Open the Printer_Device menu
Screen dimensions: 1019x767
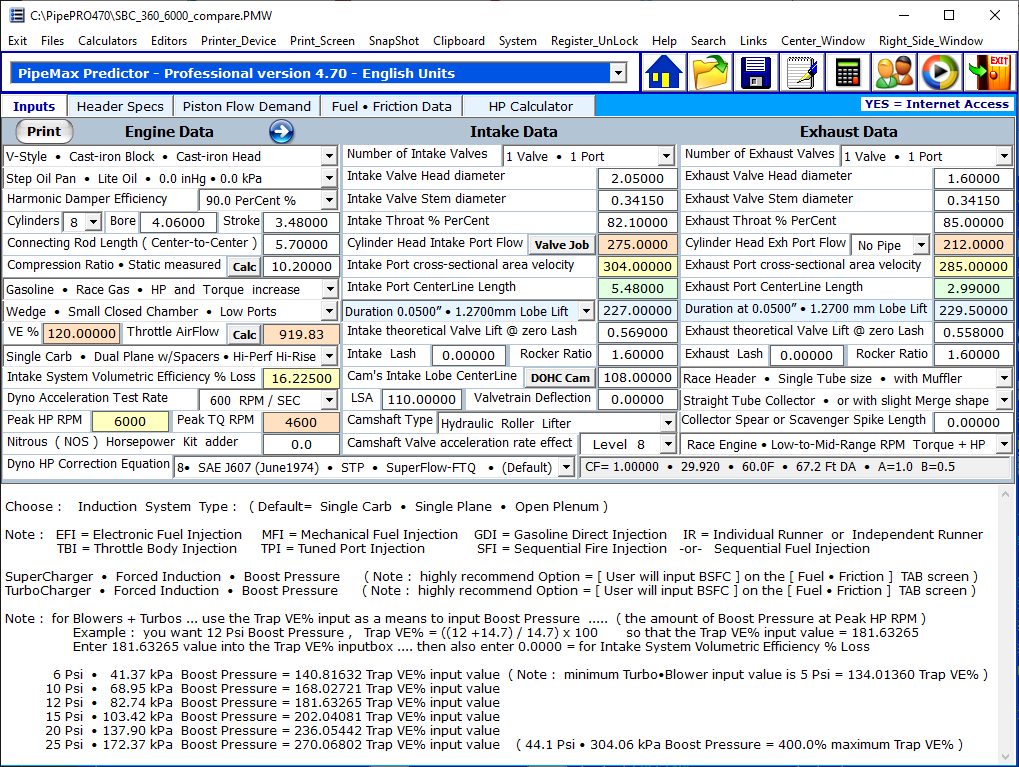point(239,41)
